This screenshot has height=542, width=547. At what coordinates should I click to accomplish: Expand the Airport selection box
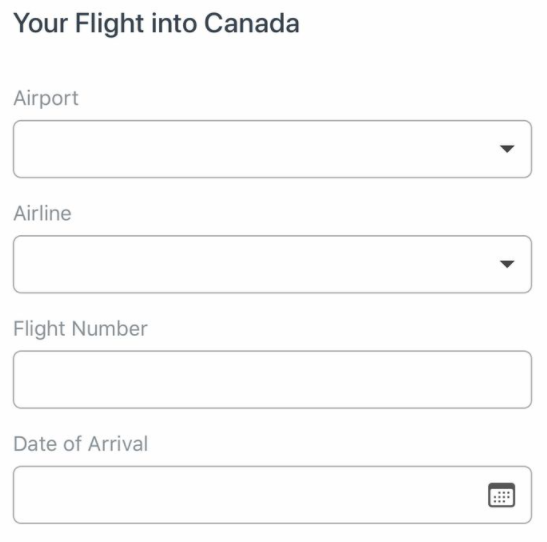tap(272, 149)
